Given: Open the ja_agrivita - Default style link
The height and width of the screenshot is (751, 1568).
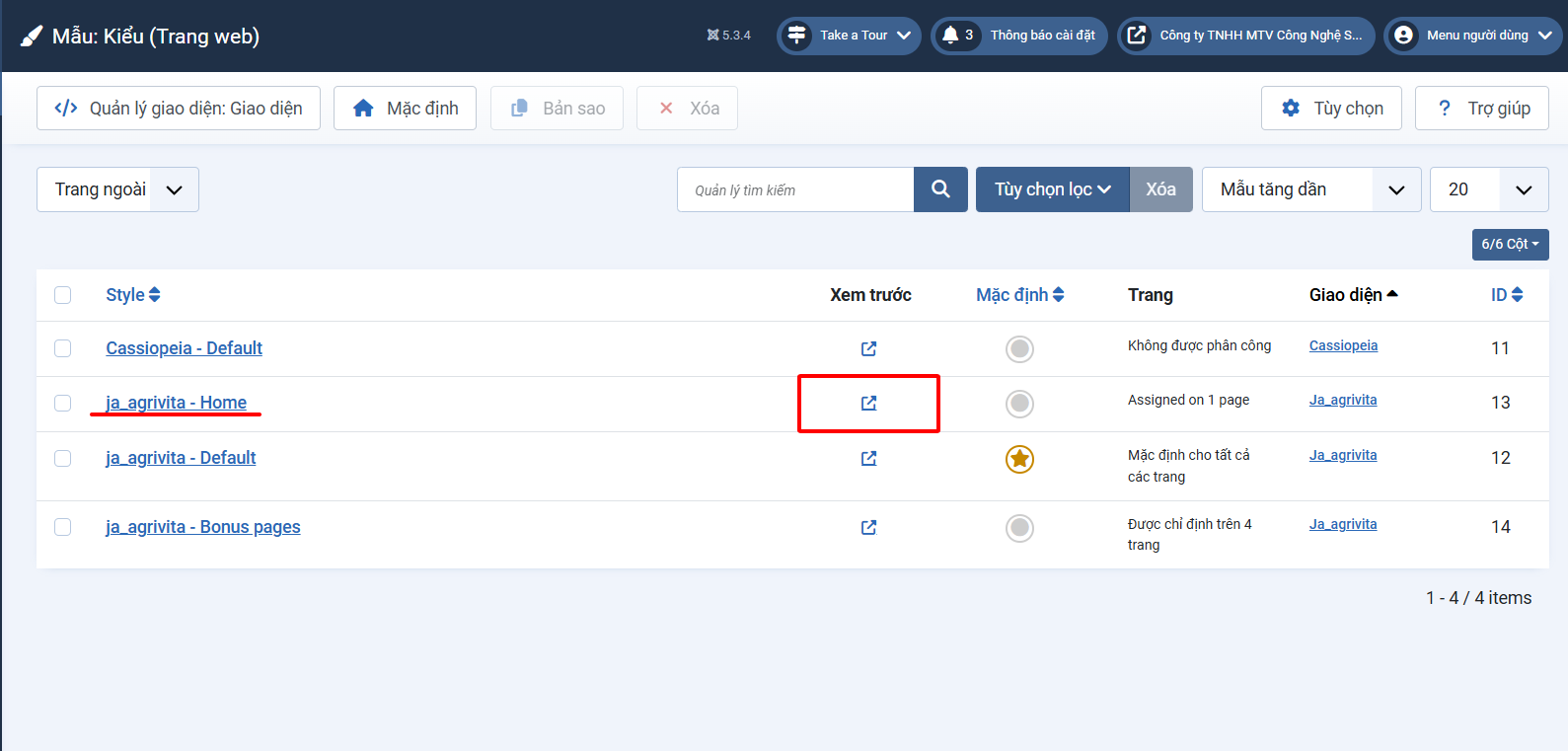Looking at the screenshot, I should [x=181, y=458].
